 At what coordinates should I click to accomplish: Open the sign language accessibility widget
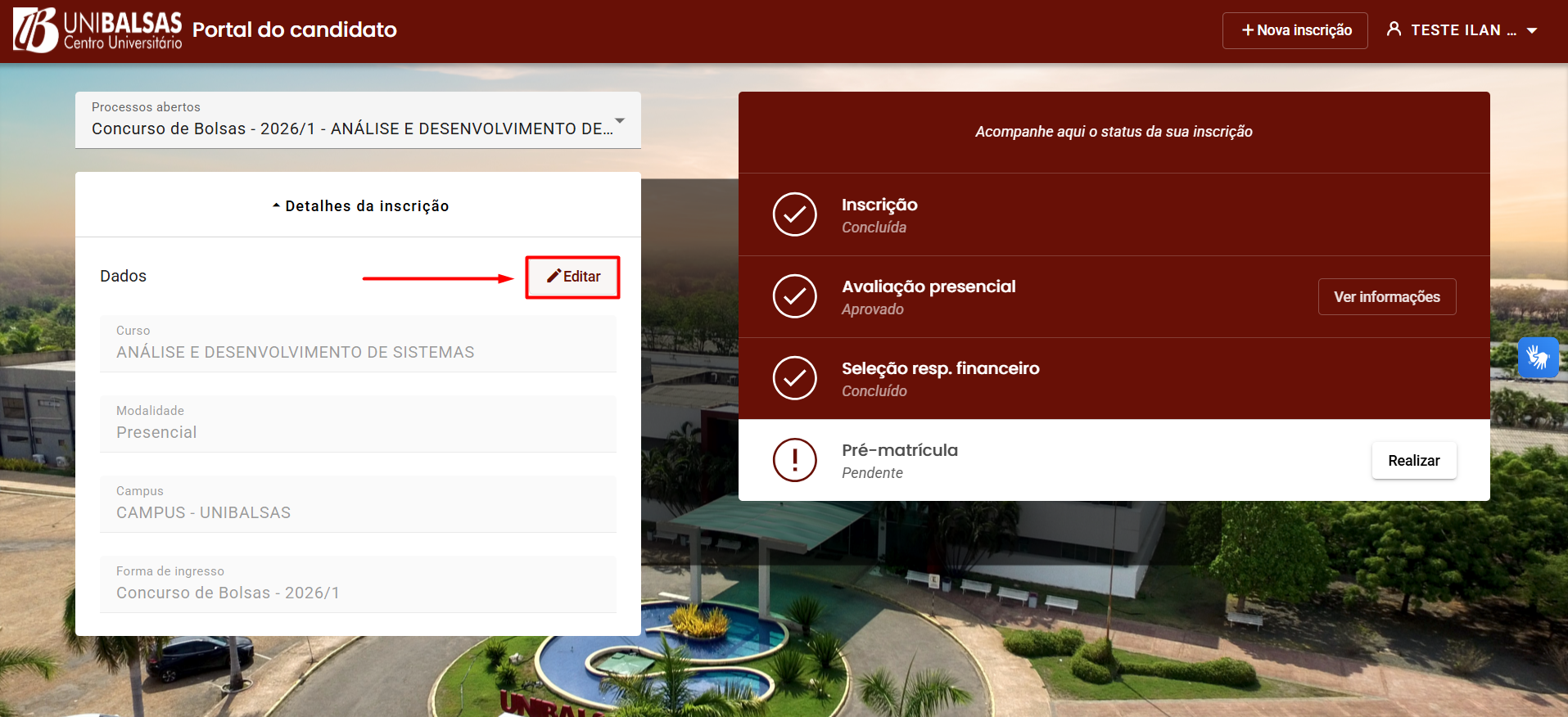coord(1537,358)
